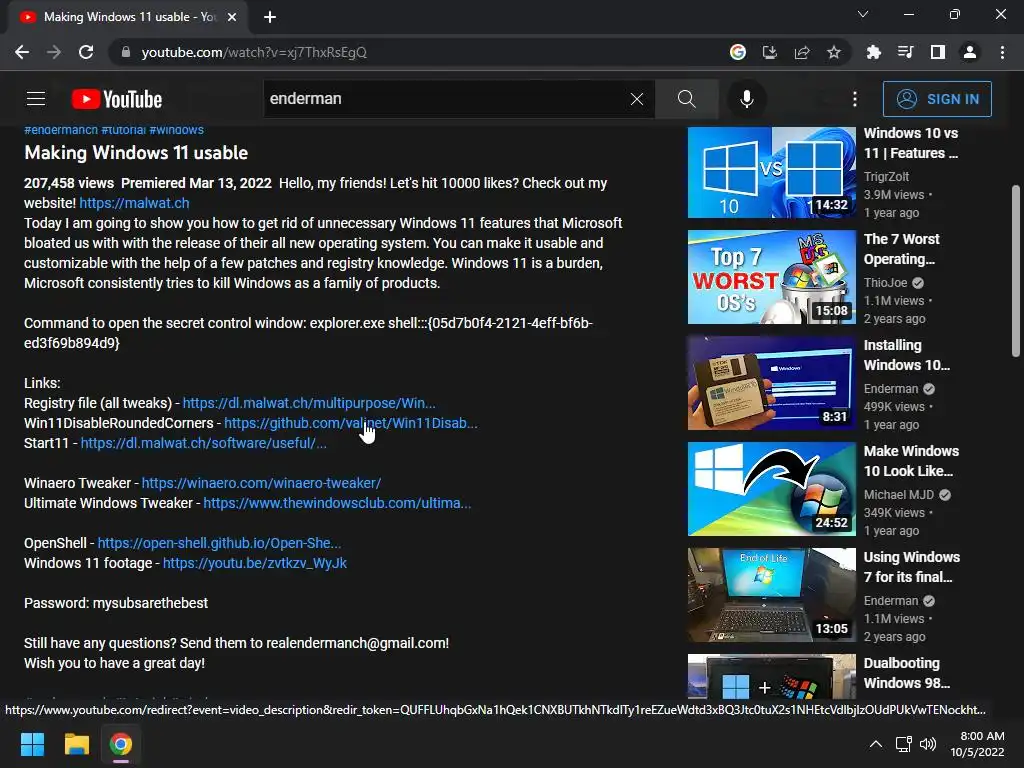
Task: Click the Michael MJD channel name
Action: coord(899,495)
